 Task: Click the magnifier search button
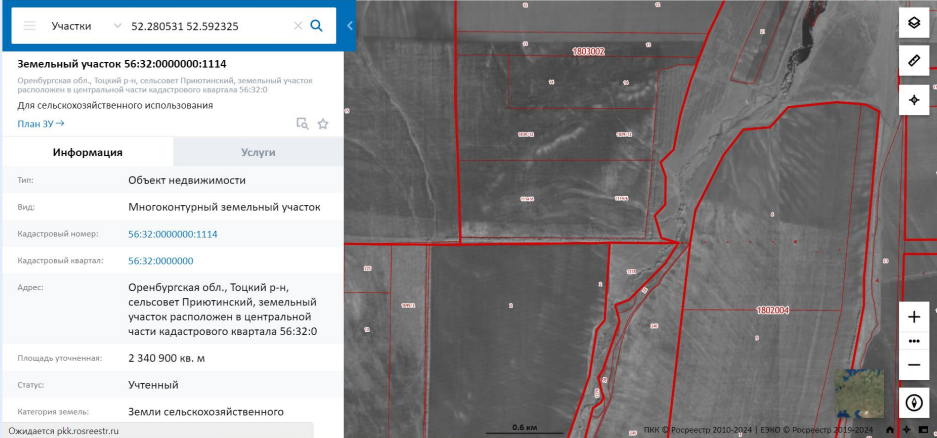pos(317,25)
